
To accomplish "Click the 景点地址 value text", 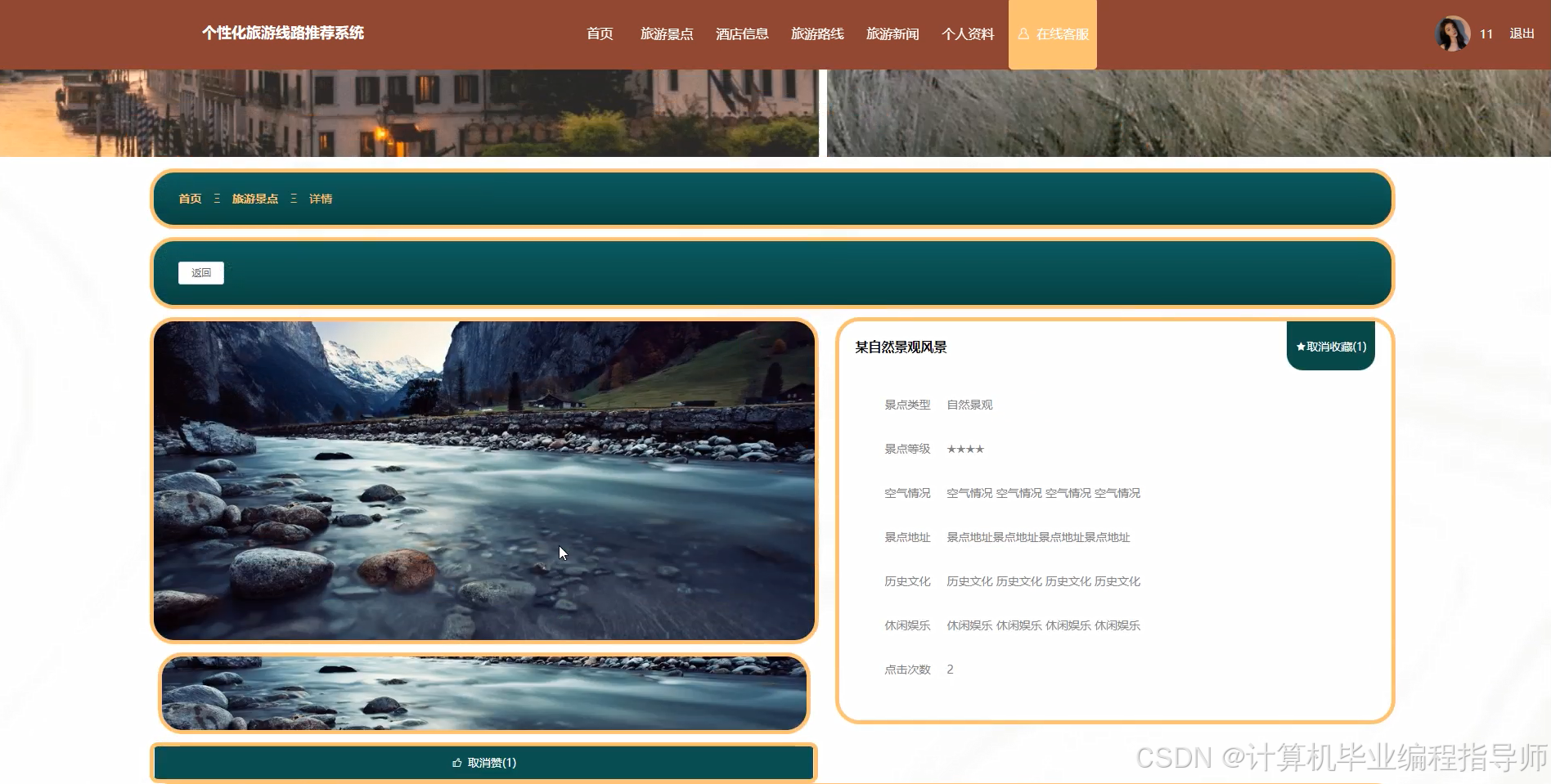I will pyautogui.click(x=1038, y=537).
